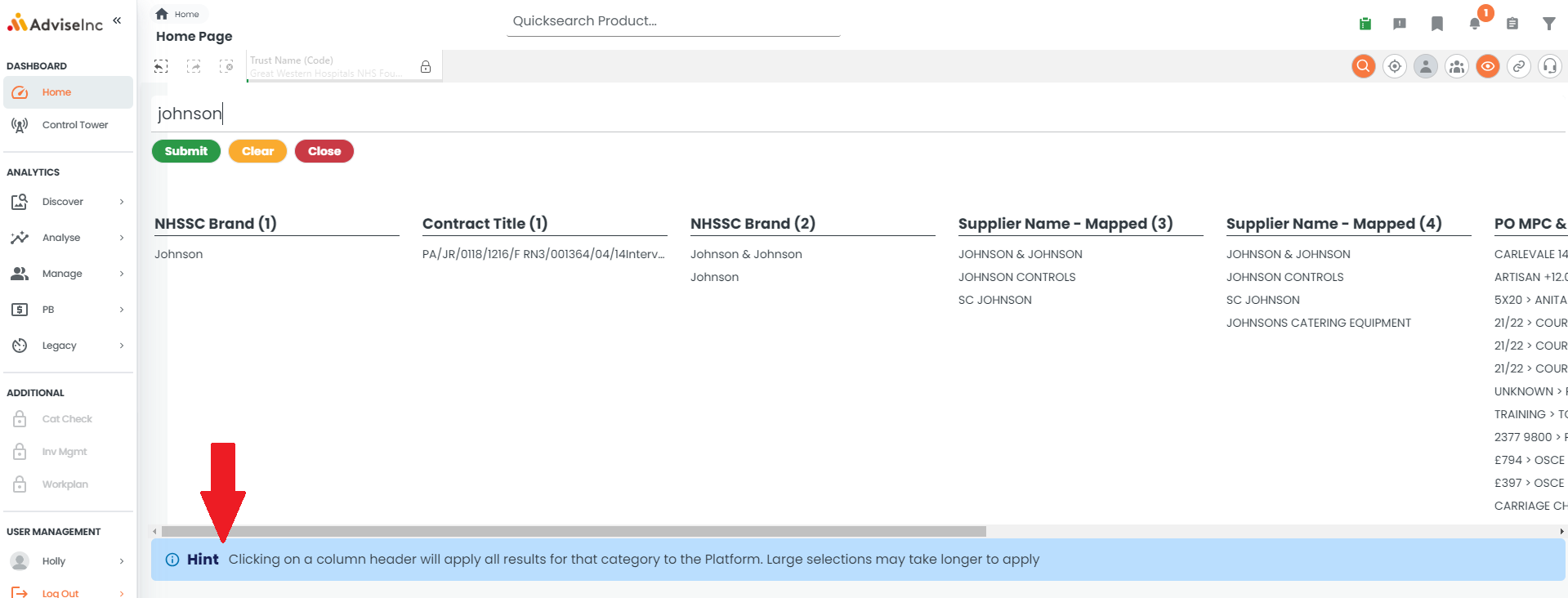This screenshot has height=598, width=1568.
Task: Open the notifications bell
Action: (1475, 24)
